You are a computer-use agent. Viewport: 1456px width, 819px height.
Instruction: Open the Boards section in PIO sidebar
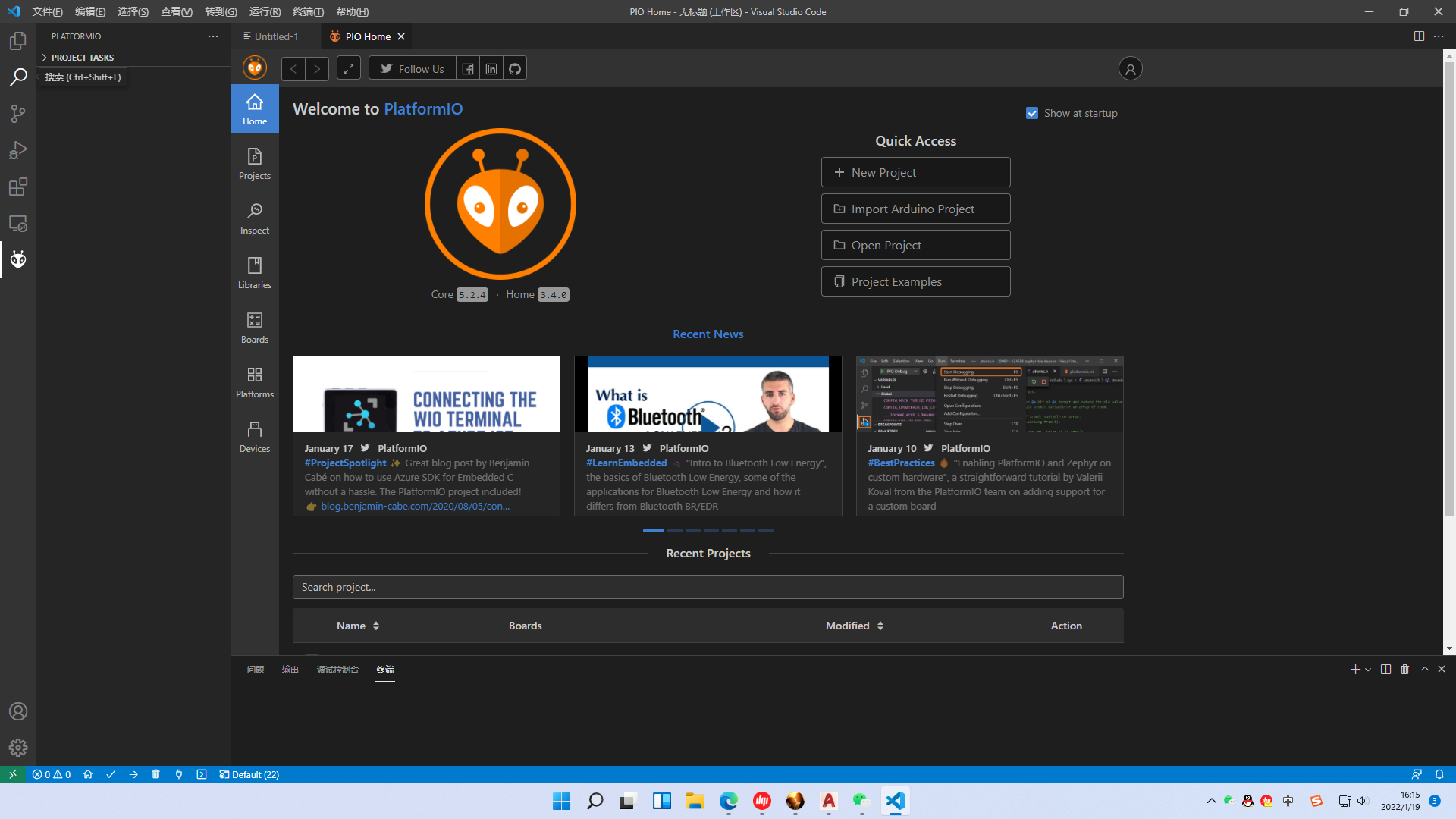(x=255, y=327)
